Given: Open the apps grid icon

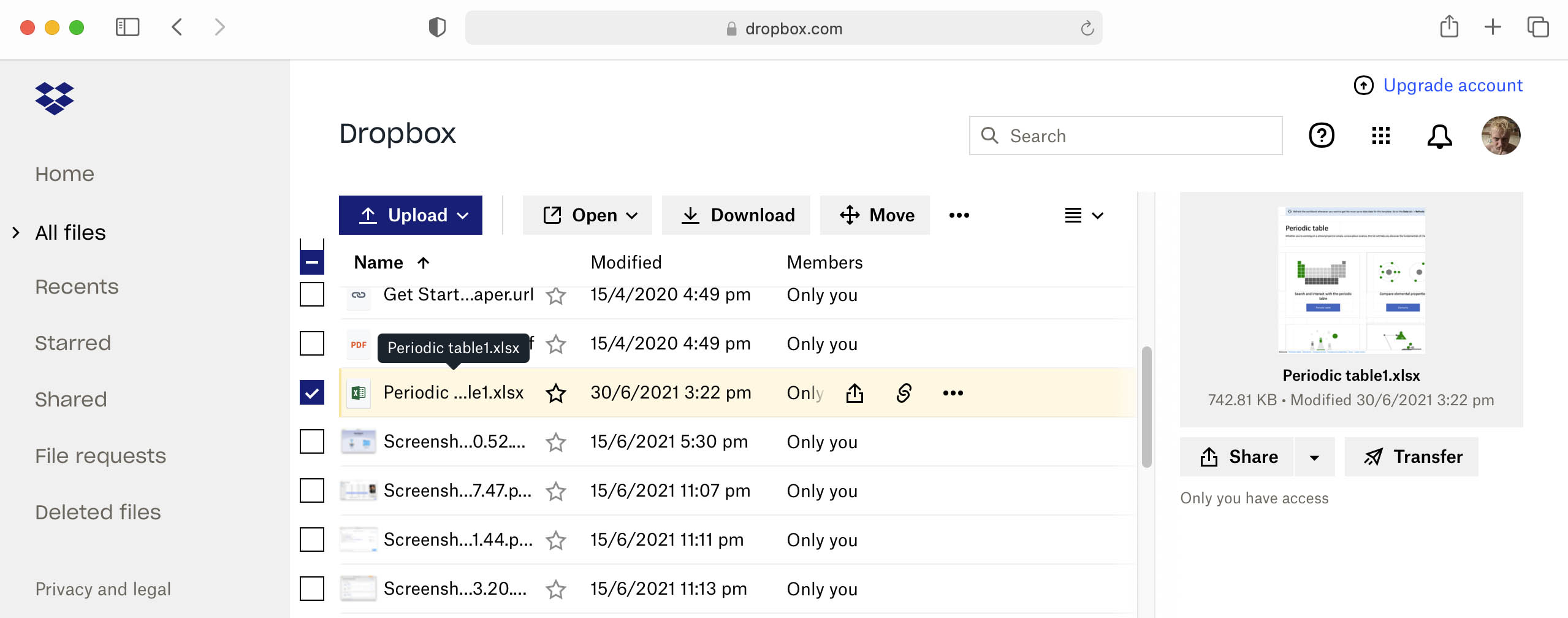Looking at the screenshot, I should 1380,135.
